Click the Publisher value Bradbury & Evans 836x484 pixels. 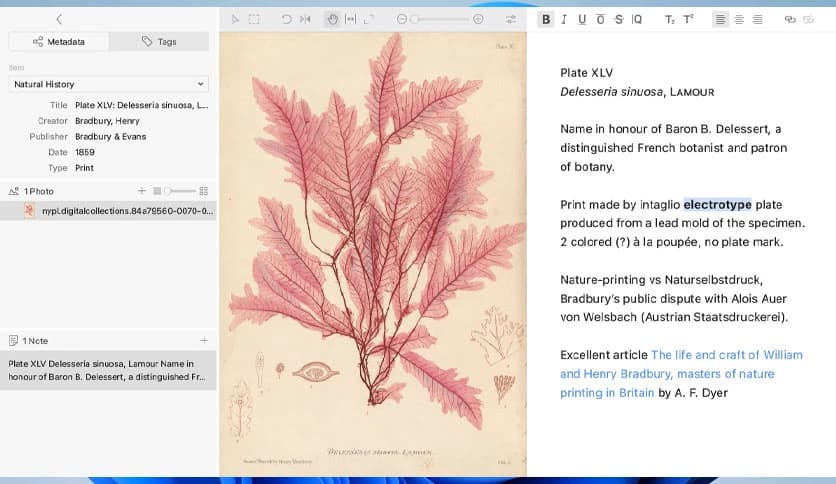[110, 136]
